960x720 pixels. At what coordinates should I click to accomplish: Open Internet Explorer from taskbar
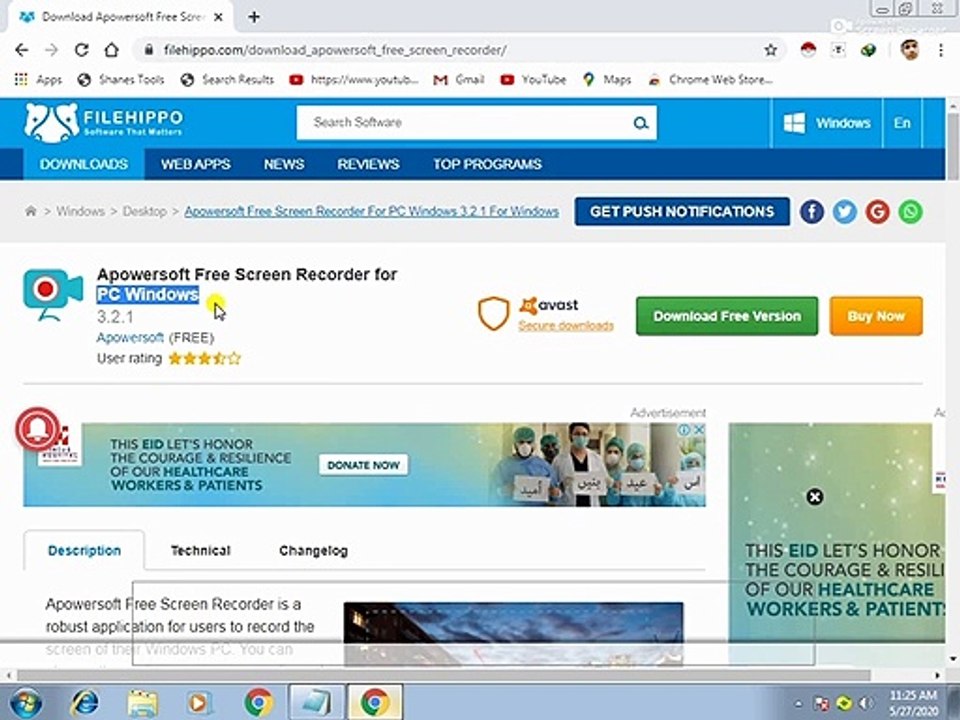pyautogui.click(x=84, y=702)
